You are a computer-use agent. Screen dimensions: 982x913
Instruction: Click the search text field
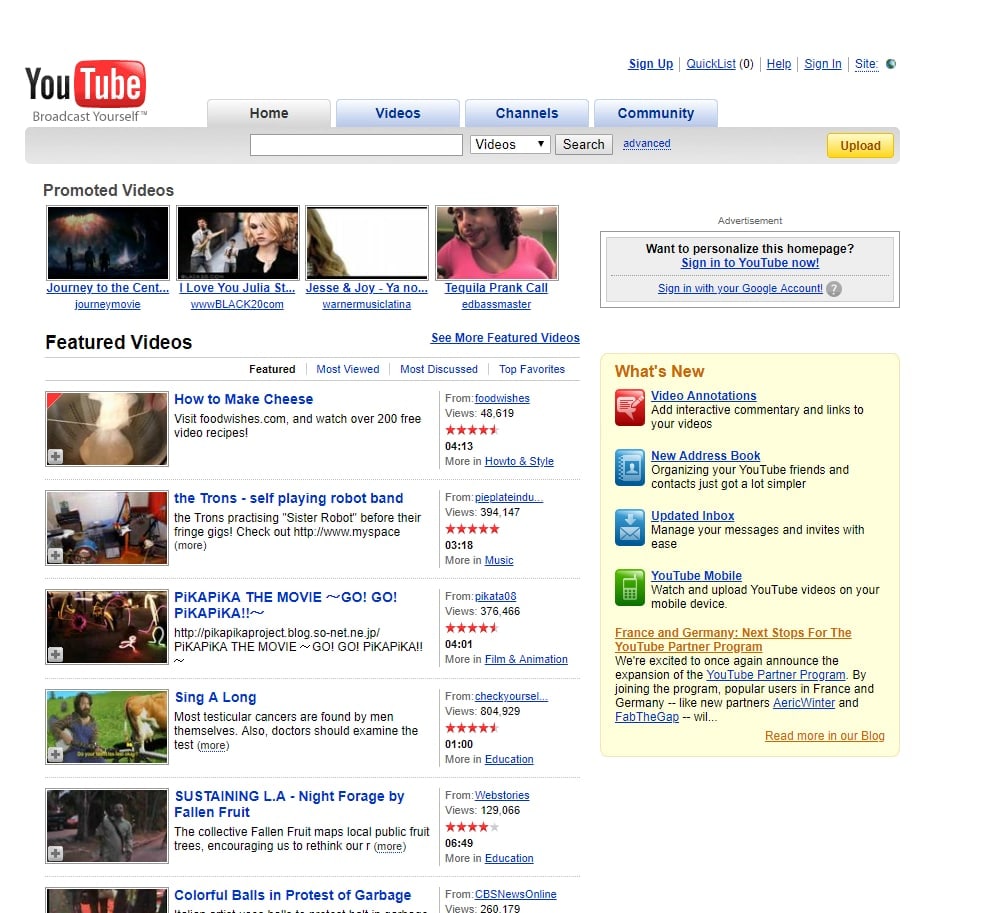pos(356,145)
